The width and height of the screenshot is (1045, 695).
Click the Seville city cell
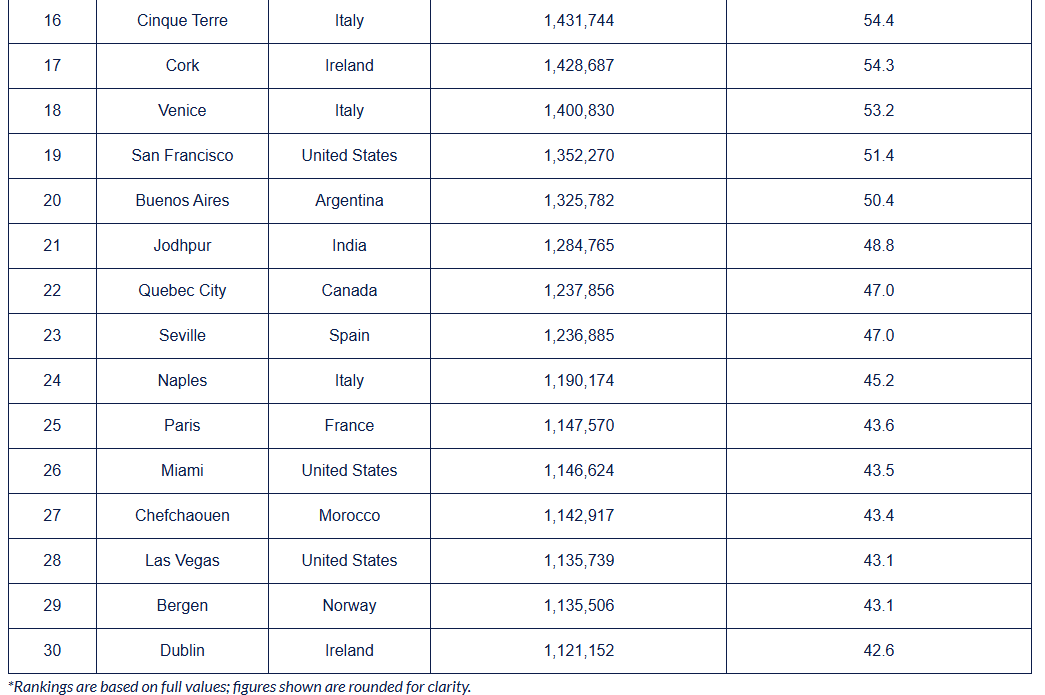182,335
